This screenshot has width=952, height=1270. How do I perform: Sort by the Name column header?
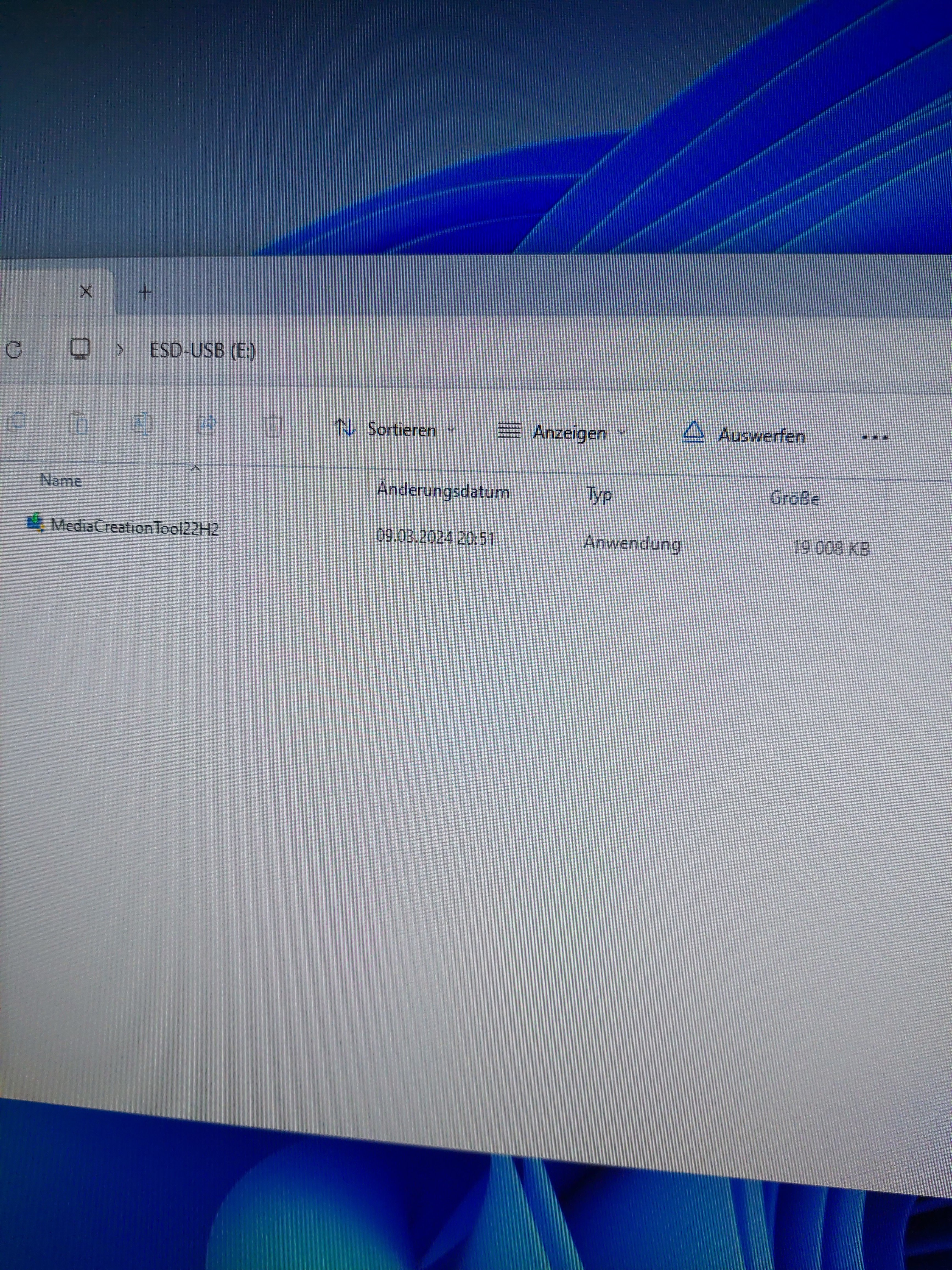[x=61, y=481]
